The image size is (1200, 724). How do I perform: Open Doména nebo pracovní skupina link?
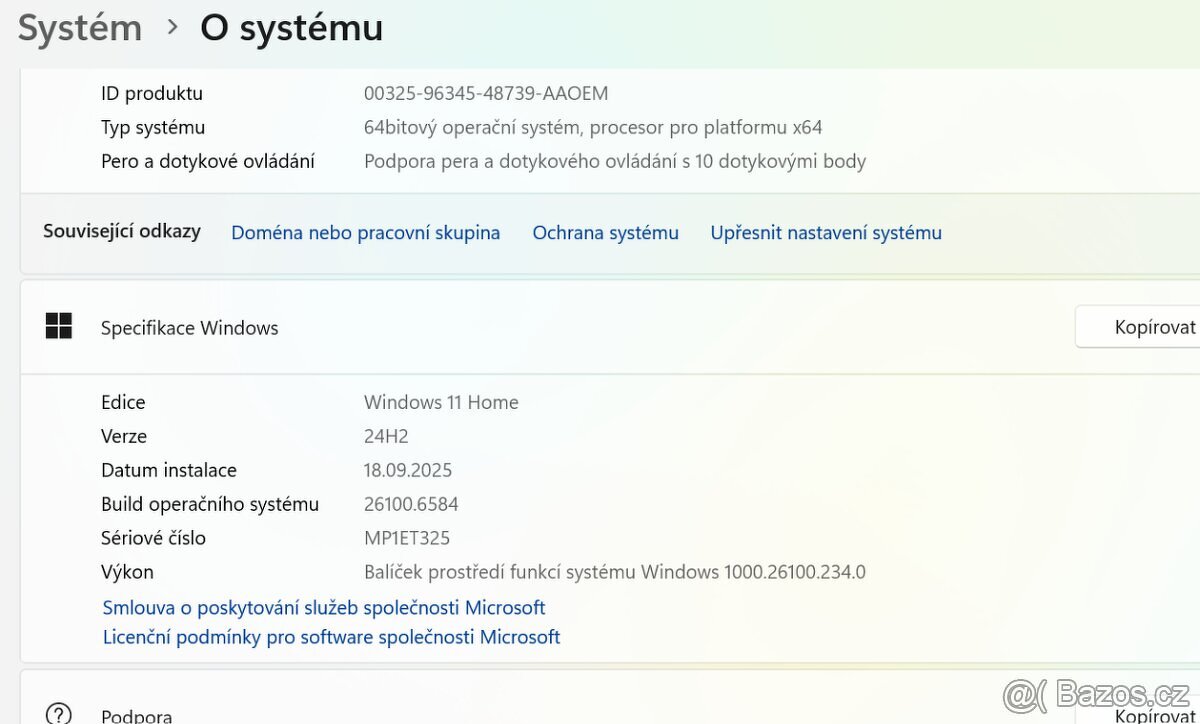pyautogui.click(x=365, y=233)
